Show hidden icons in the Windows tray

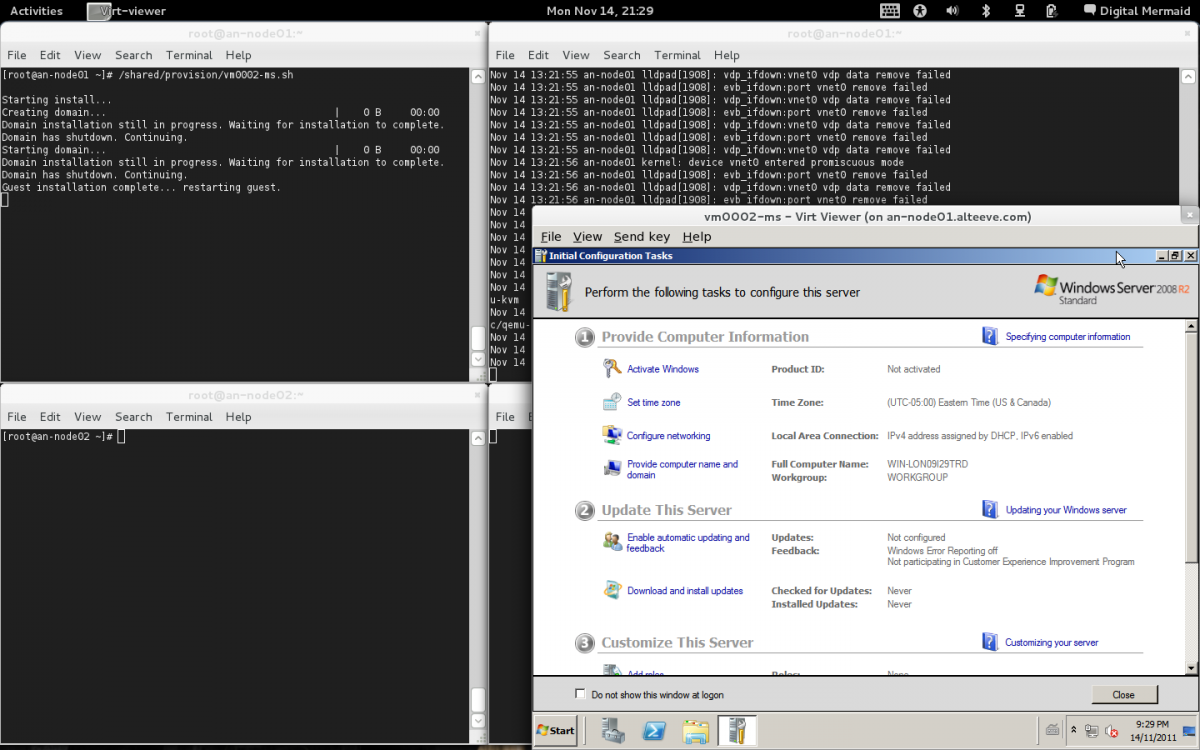[x=1073, y=731]
